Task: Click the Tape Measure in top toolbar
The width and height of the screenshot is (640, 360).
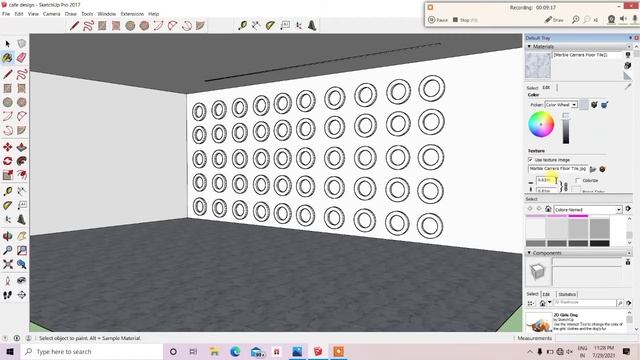Action: (242, 26)
